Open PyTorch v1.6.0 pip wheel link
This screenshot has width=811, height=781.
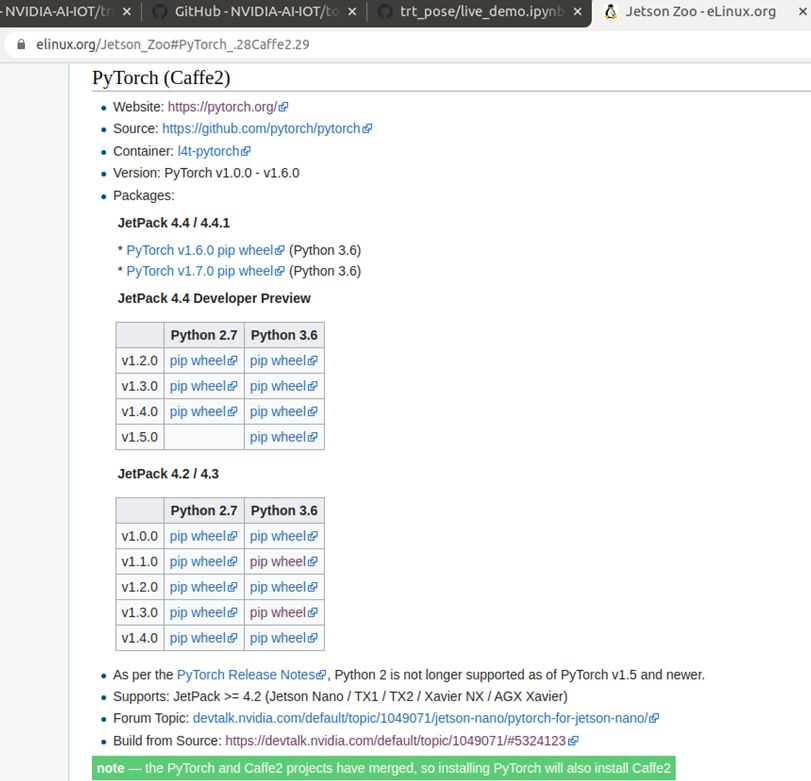click(200, 250)
